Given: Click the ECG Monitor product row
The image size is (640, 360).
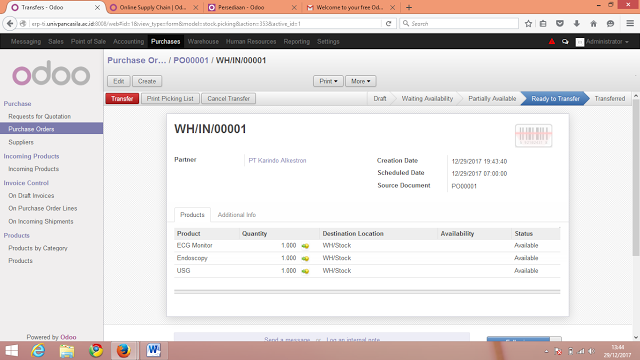Looking at the screenshot, I should [x=367, y=245].
